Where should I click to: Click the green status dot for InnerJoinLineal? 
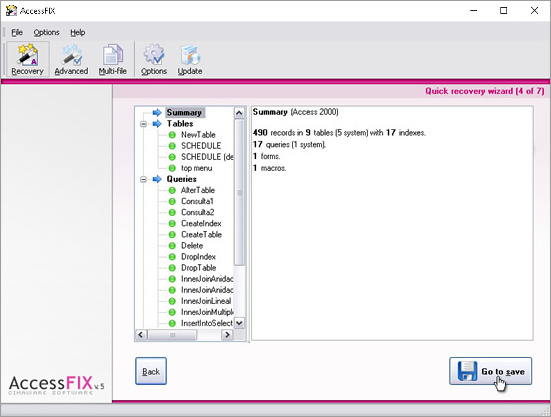pos(172,301)
